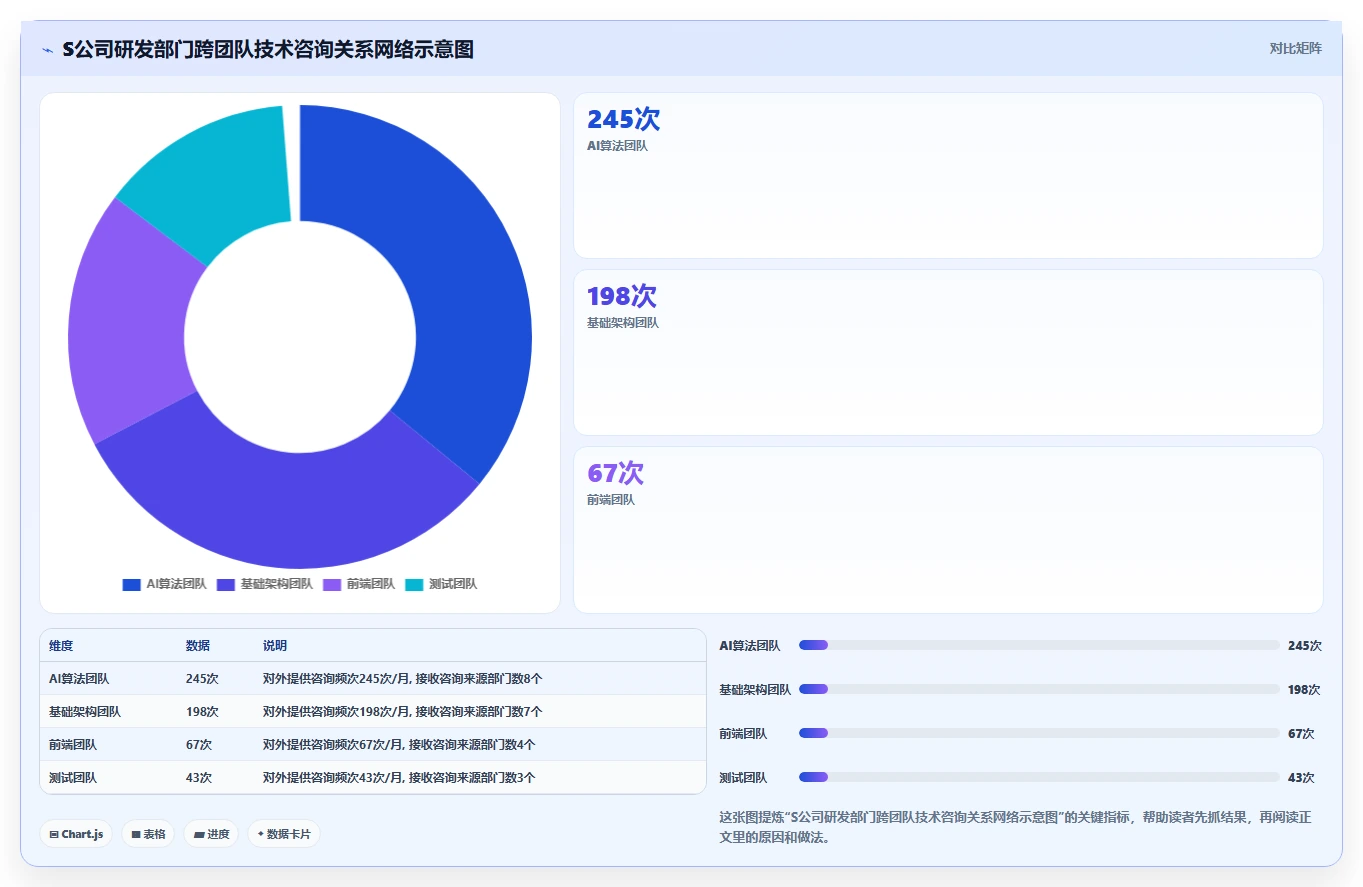Click the 基础架构团队 progress bar

pyautogui.click(x=1039, y=689)
